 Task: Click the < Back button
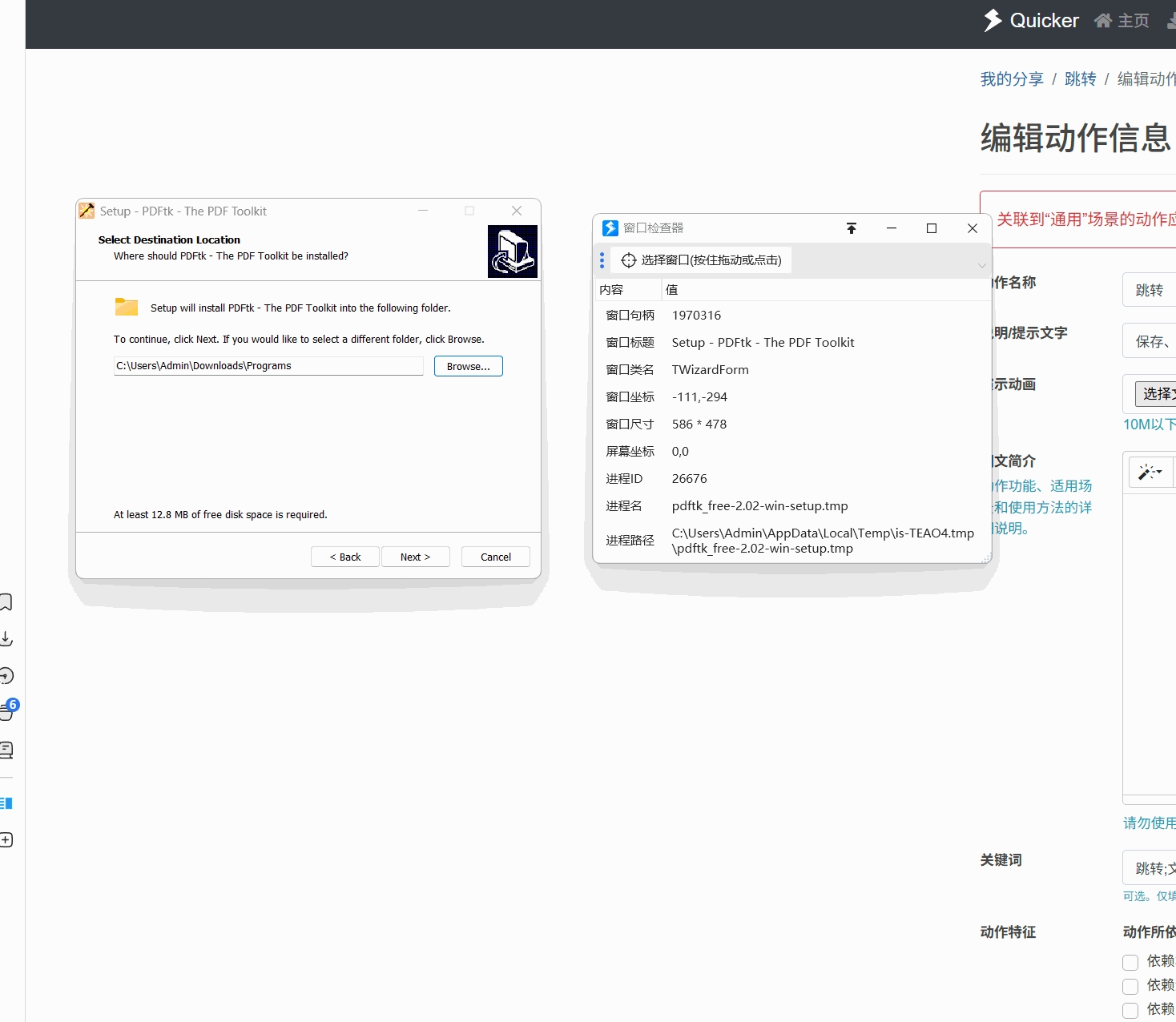(x=345, y=557)
